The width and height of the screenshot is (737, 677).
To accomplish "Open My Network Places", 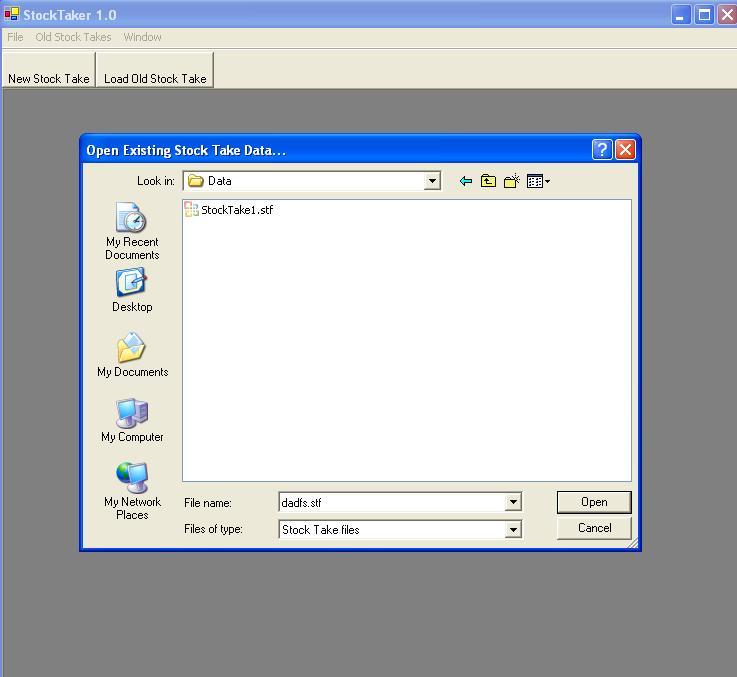I will (x=132, y=490).
